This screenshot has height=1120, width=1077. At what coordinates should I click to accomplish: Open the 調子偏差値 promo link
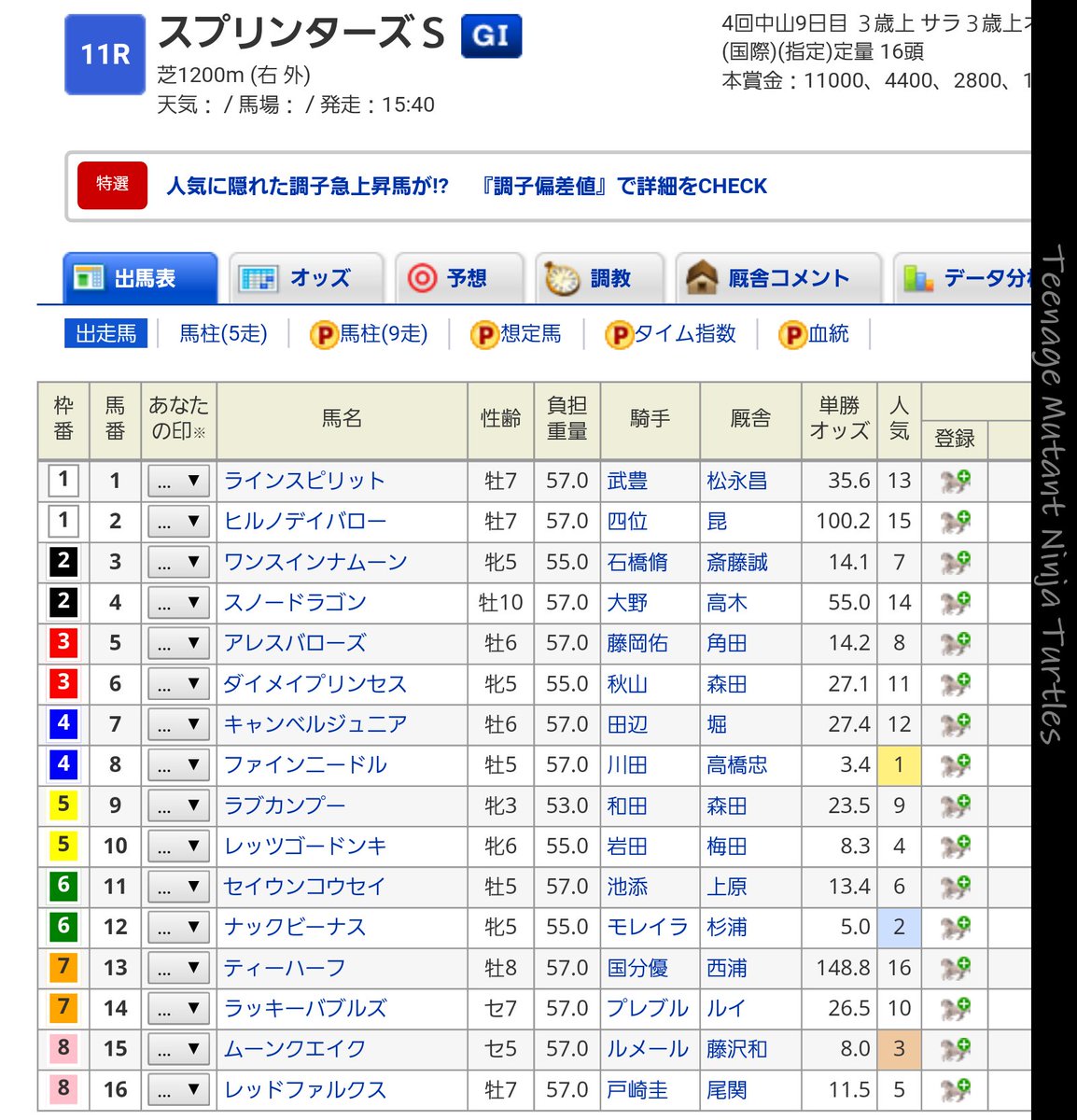click(x=467, y=186)
